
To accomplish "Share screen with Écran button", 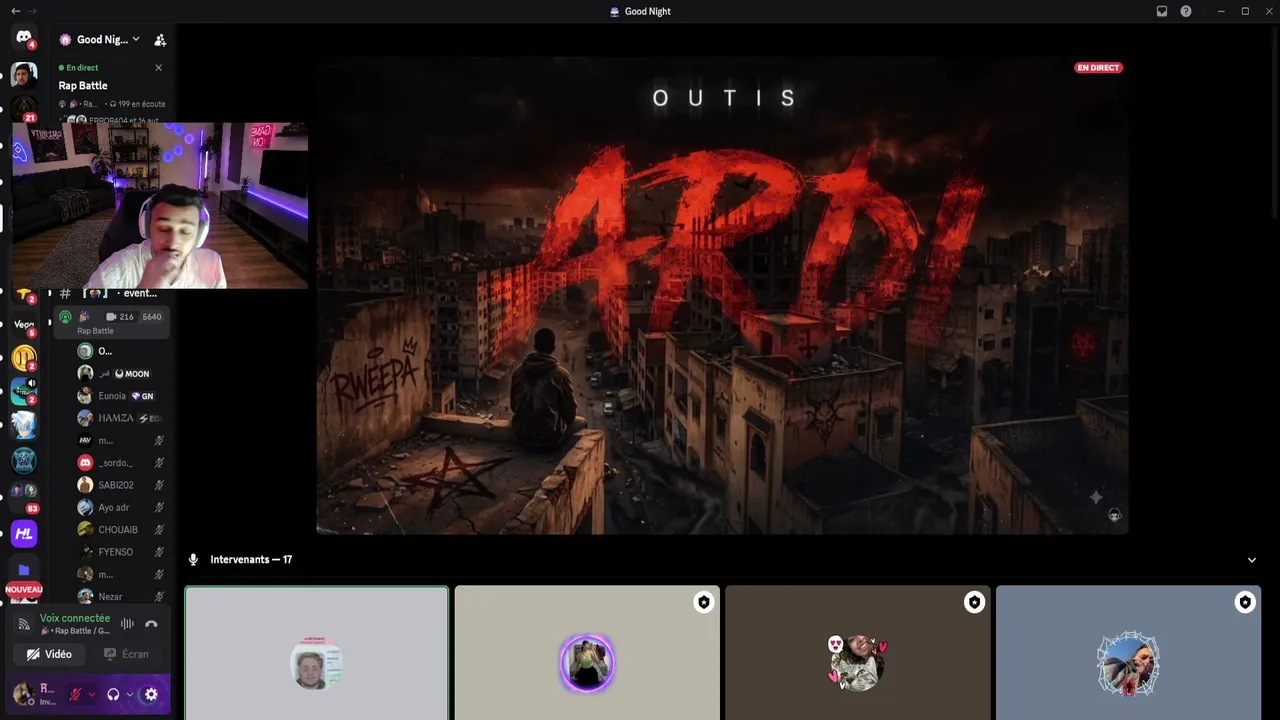I will pyautogui.click(x=127, y=654).
